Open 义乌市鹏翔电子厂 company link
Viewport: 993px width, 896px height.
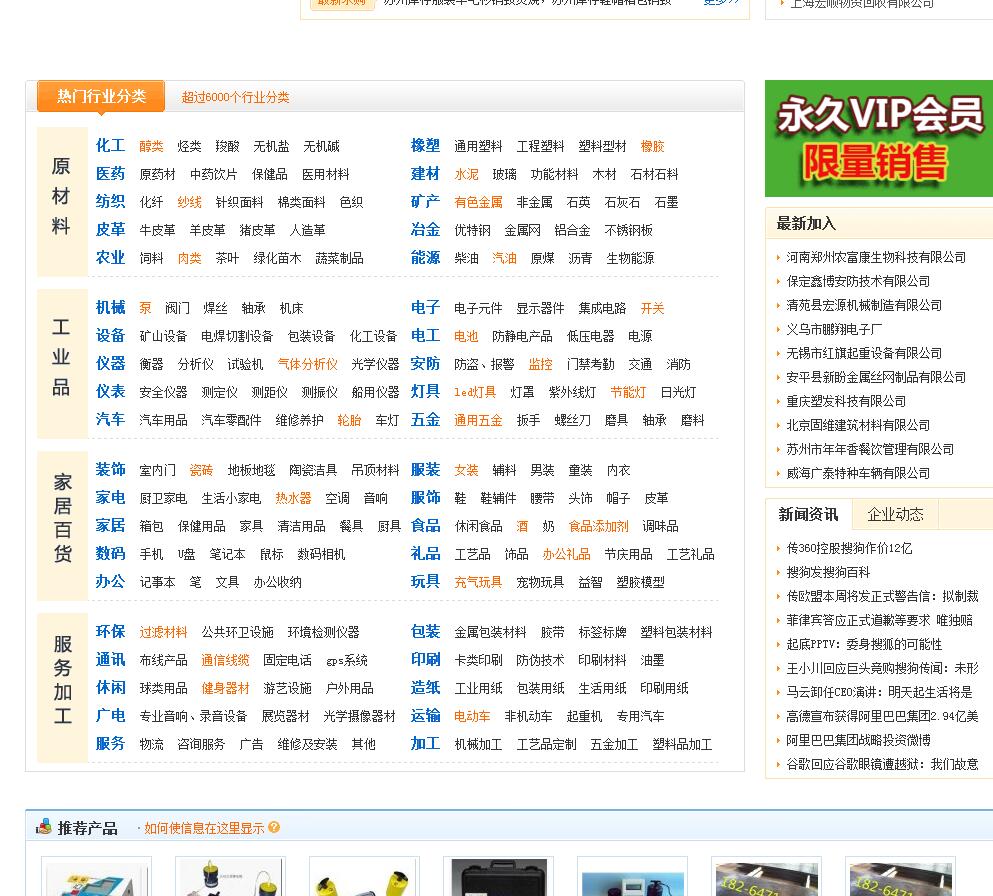[834, 329]
